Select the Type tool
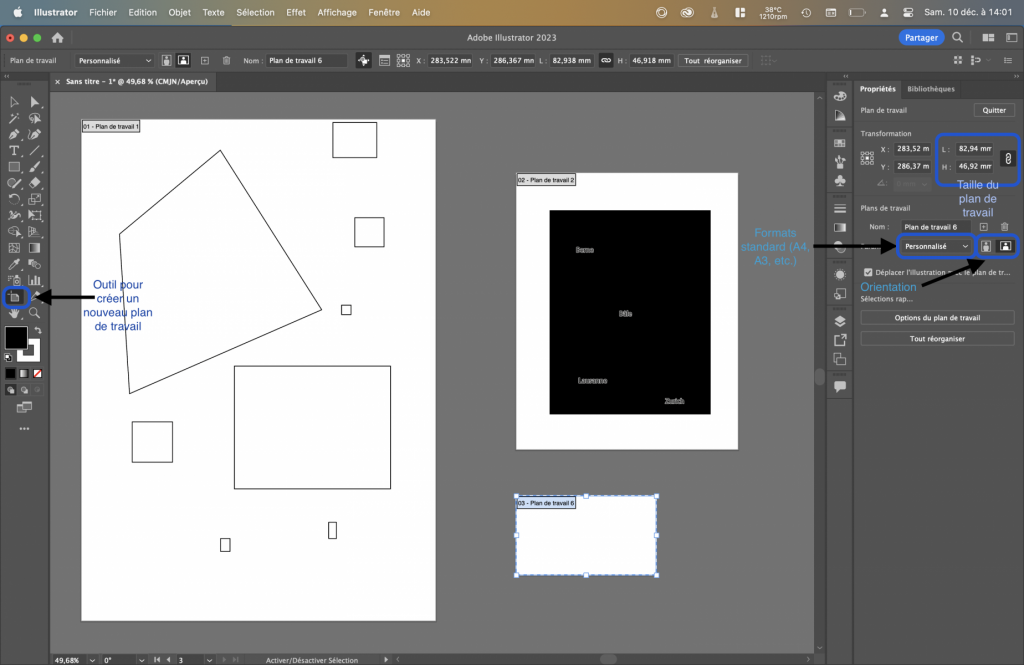Image resolution: width=1024 pixels, height=665 pixels. tap(14, 150)
